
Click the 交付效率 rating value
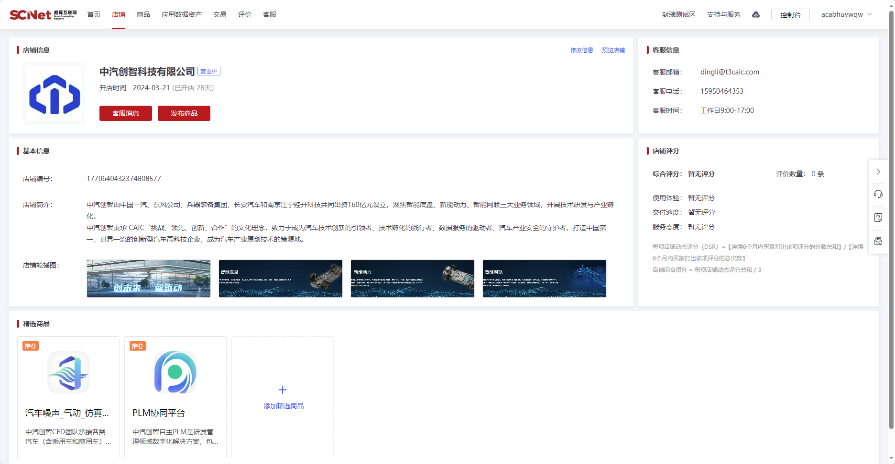[701, 212]
